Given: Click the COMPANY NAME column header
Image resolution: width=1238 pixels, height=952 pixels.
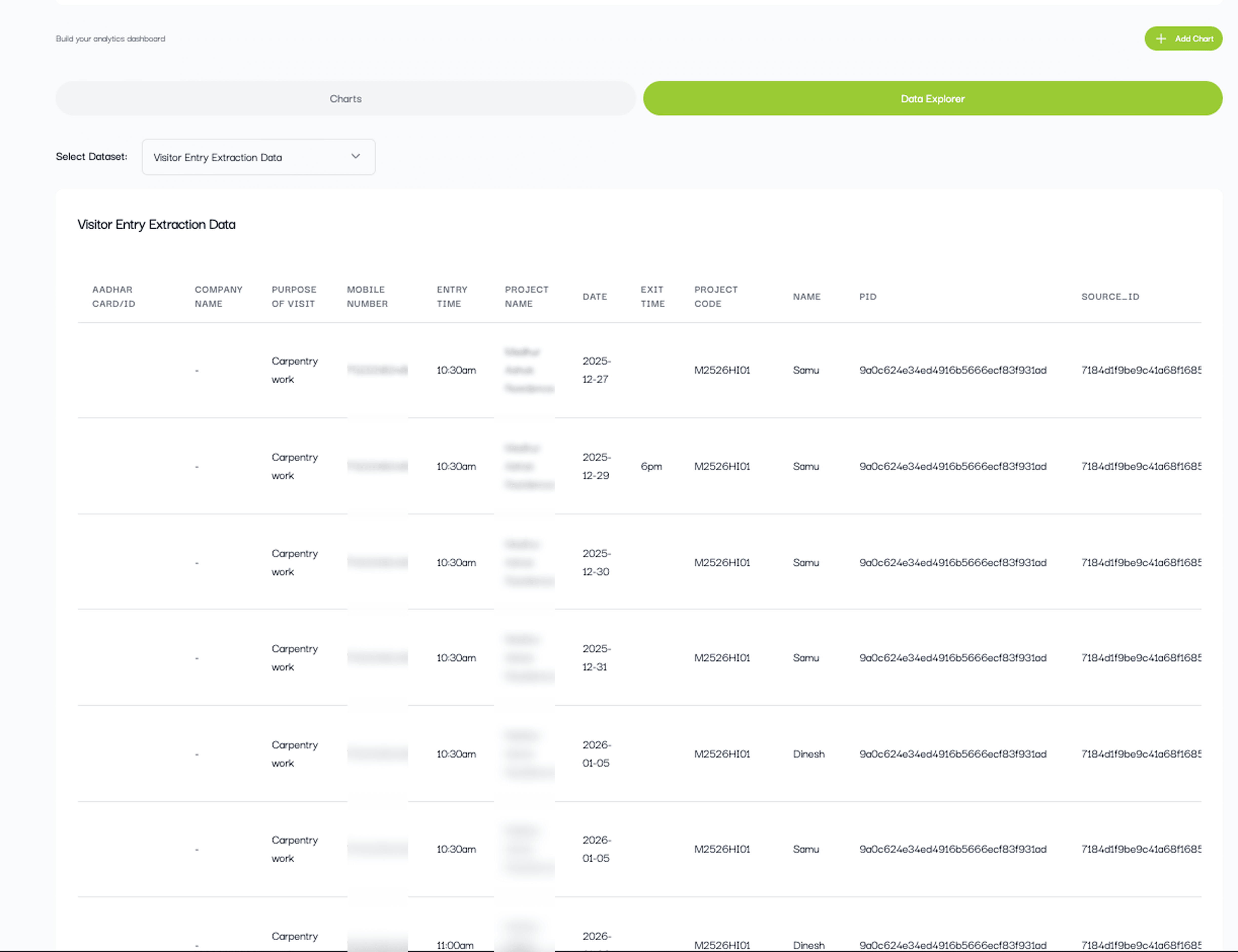Looking at the screenshot, I should coord(218,296).
